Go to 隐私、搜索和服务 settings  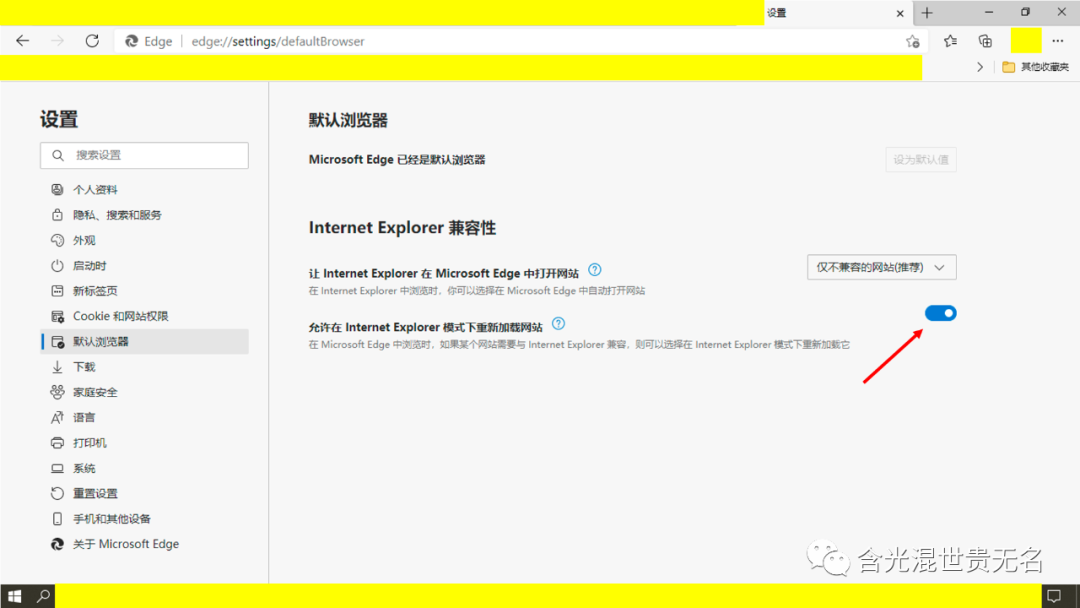pyautogui.click(x=116, y=215)
